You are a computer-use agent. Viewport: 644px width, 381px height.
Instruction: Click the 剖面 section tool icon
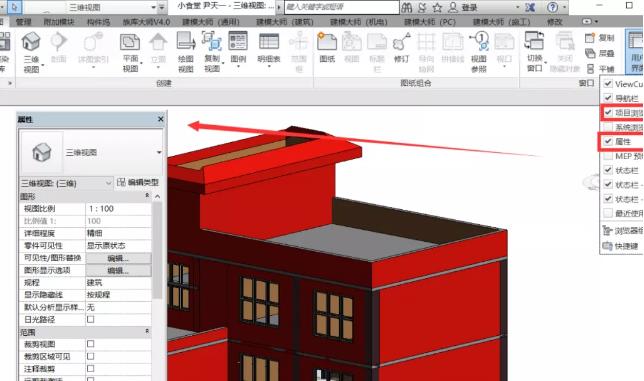click(58, 41)
